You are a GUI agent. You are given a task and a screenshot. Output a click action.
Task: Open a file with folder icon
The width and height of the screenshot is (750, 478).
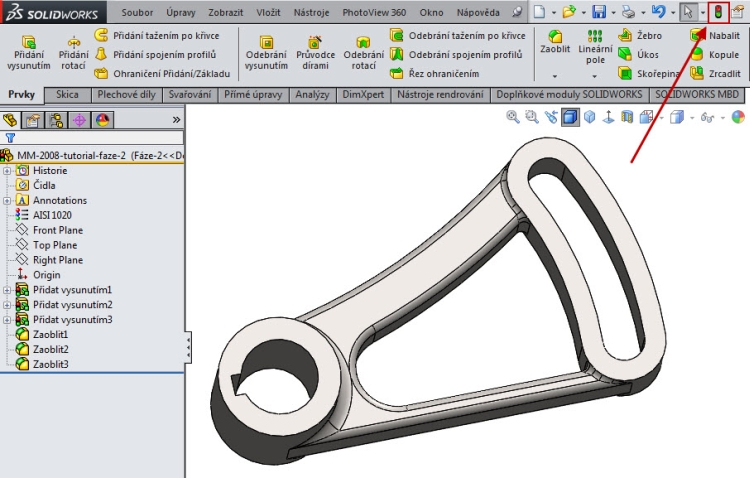[569, 12]
